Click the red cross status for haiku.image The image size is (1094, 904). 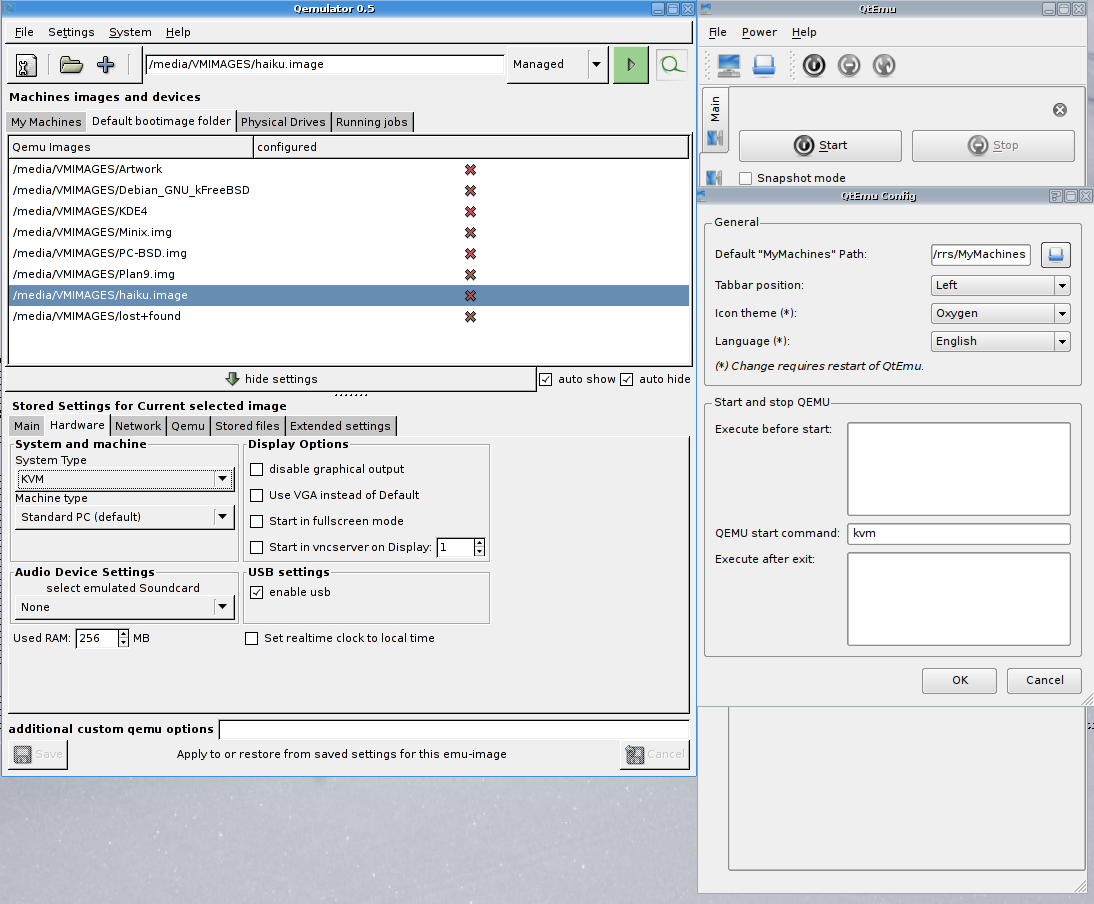tap(470, 296)
